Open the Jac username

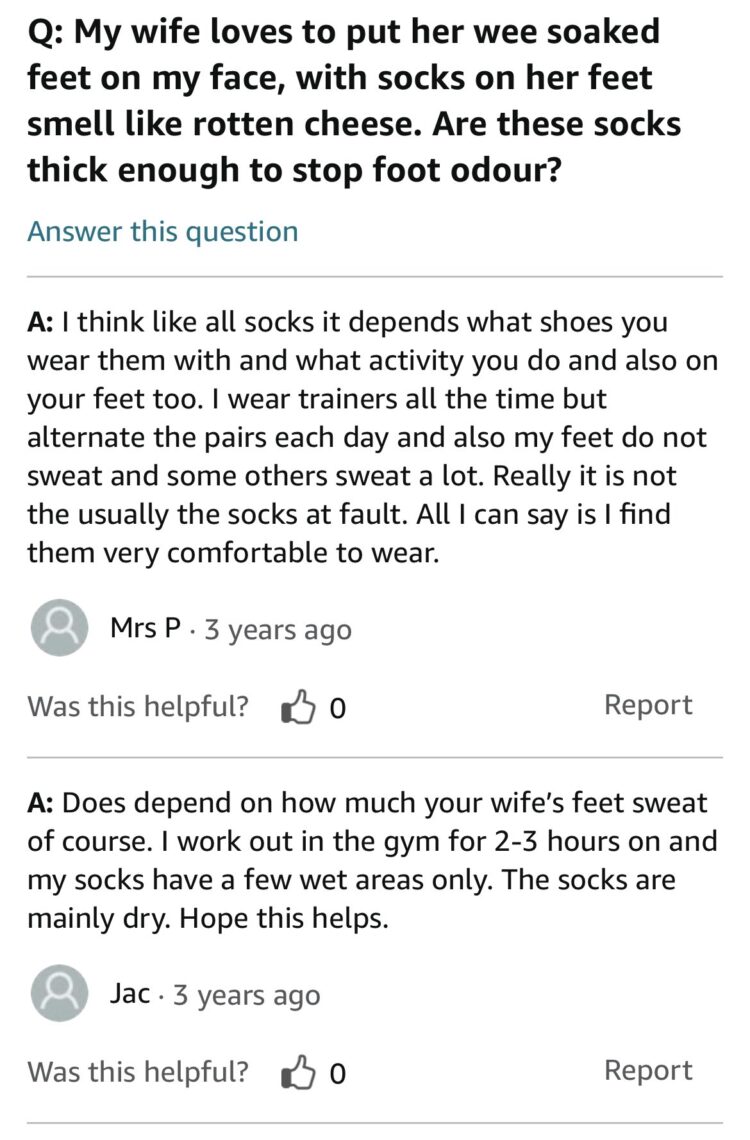[131, 994]
